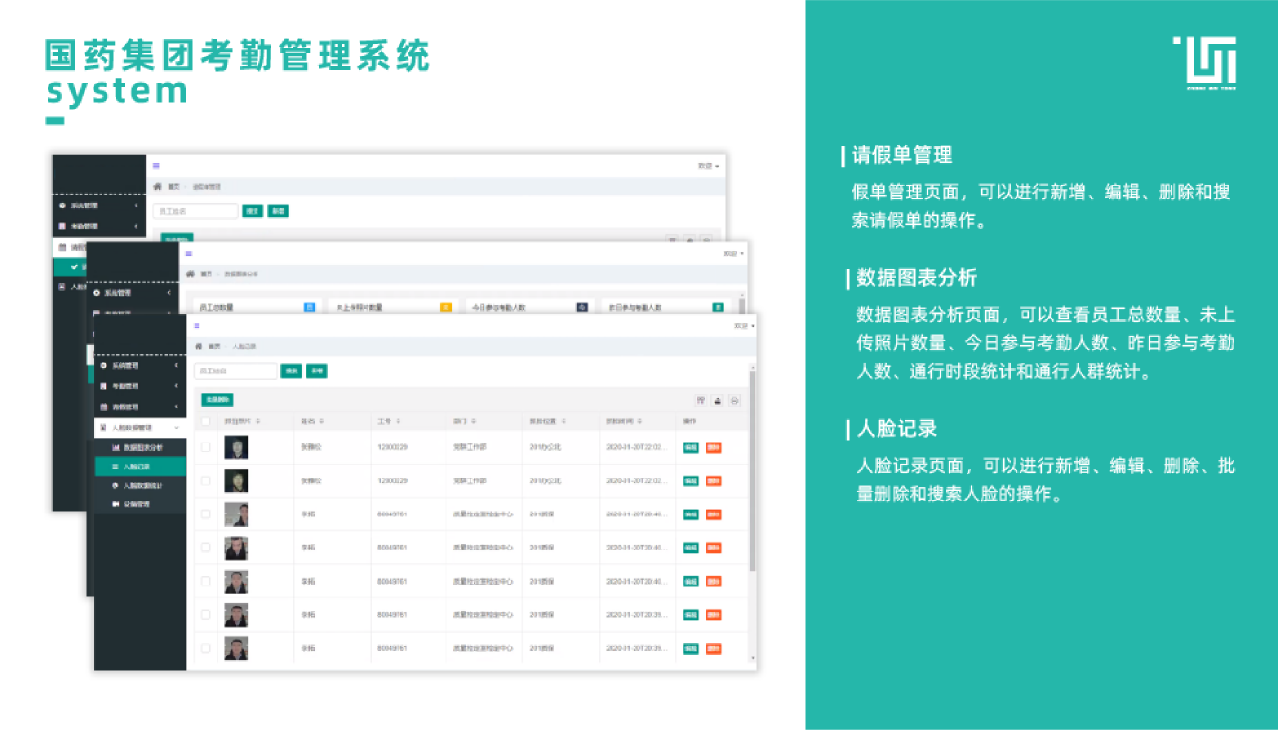Click the orange delete button in the top table row
1278x730 pixels.
pos(713,447)
